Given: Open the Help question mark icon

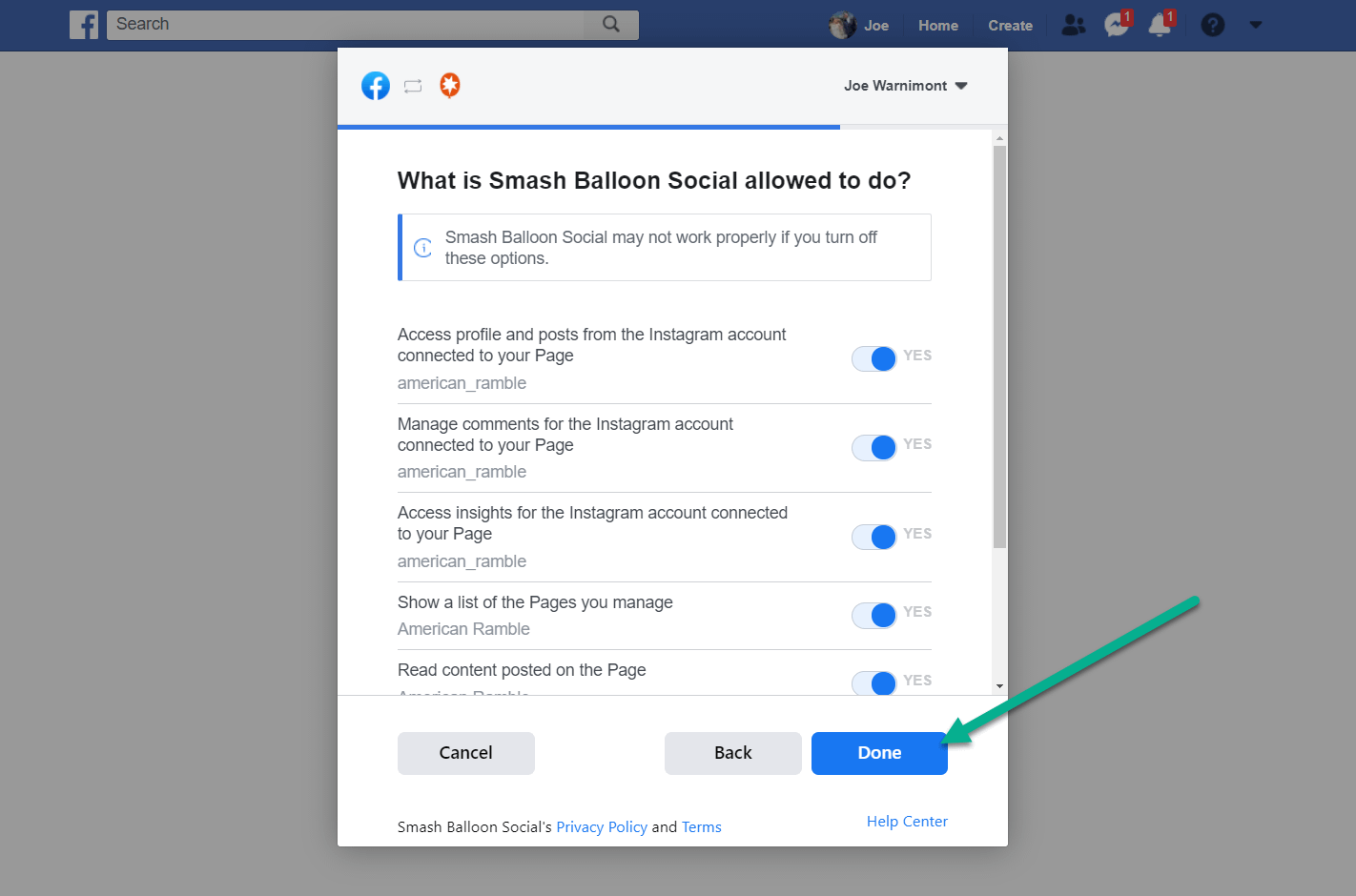Looking at the screenshot, I should (x=1212, y=25).
